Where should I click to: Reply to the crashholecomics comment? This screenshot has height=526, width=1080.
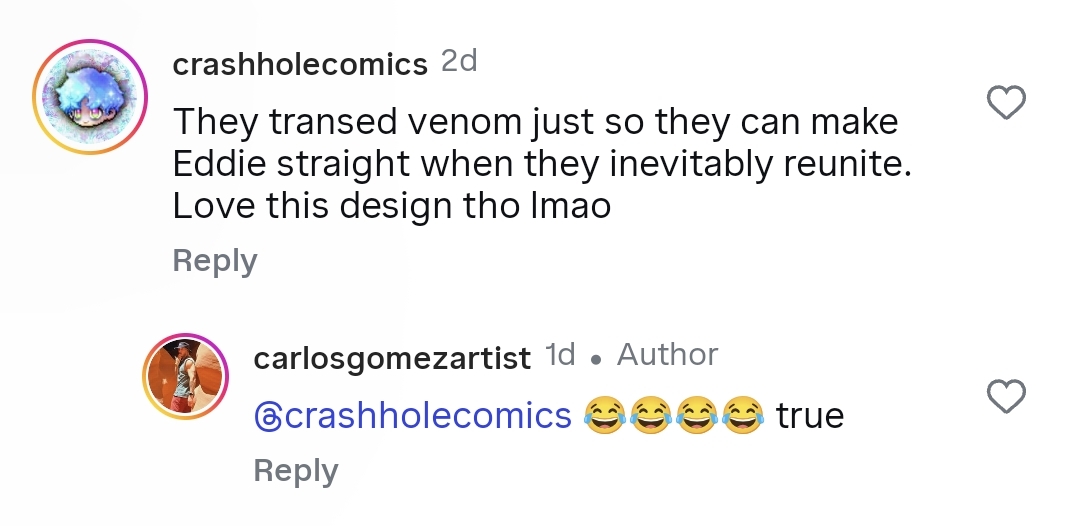pyautogui.click(x=214, y=261)
